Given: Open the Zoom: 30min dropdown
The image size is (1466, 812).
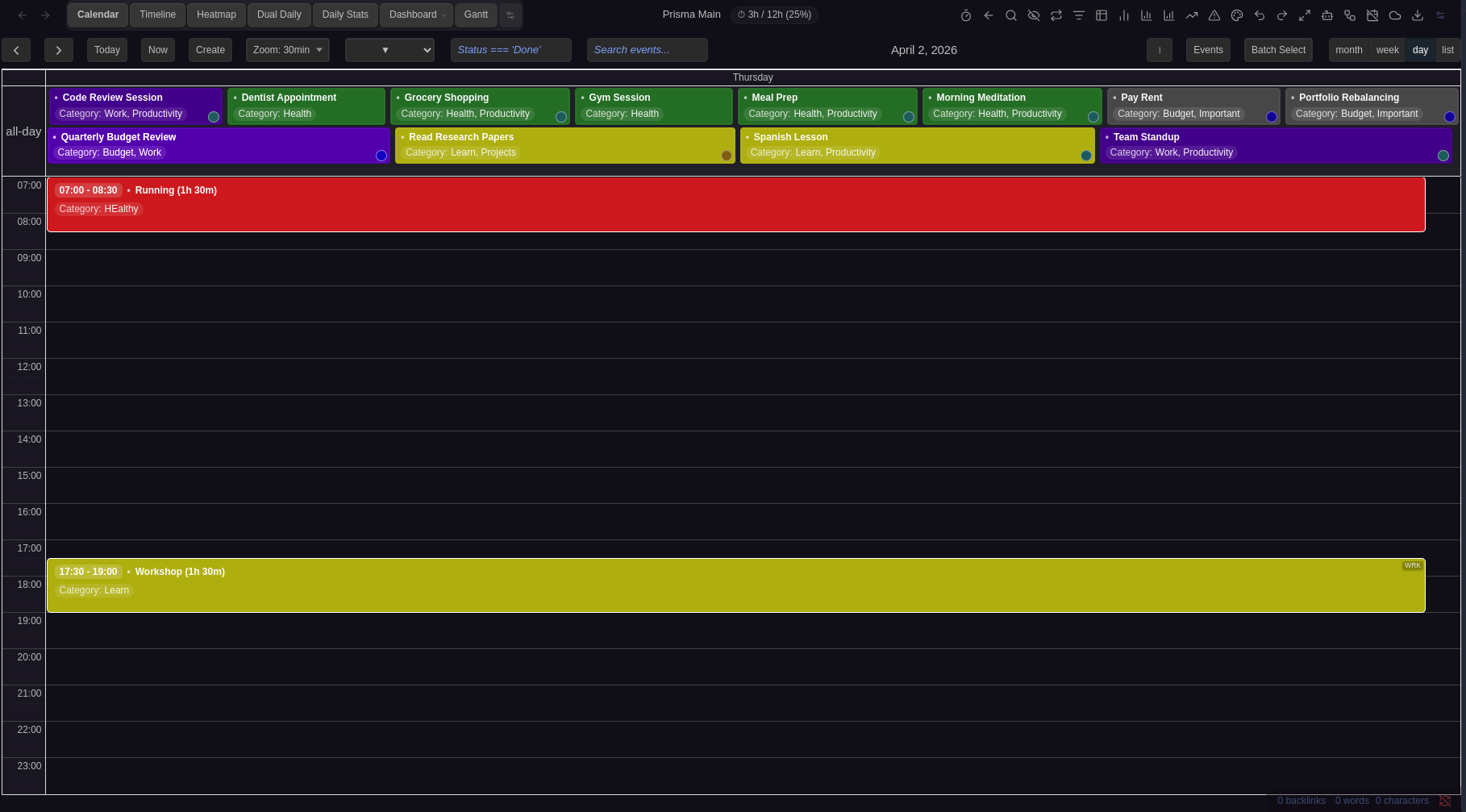Looking at the screenshot, I should pyautogui.click(x=287, y=49).
